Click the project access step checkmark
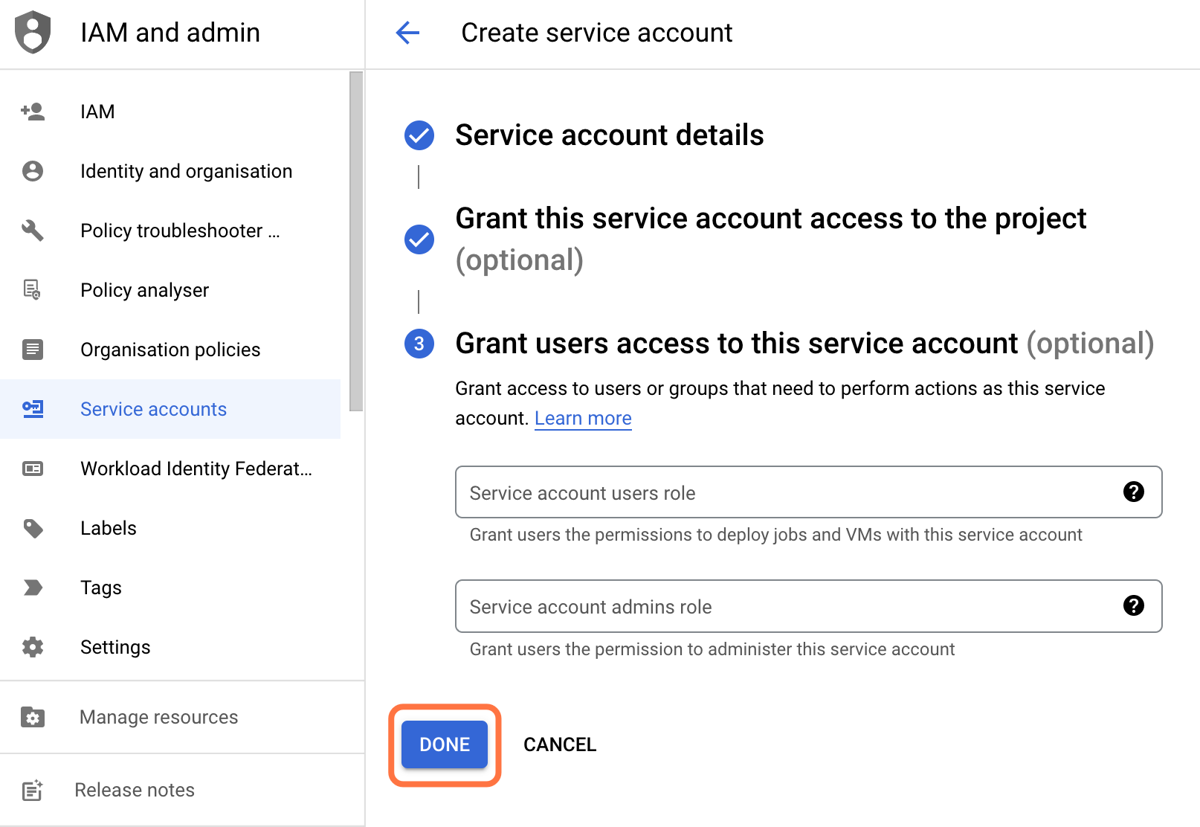Screen dimensions: 1200x827 pos(419,239)
